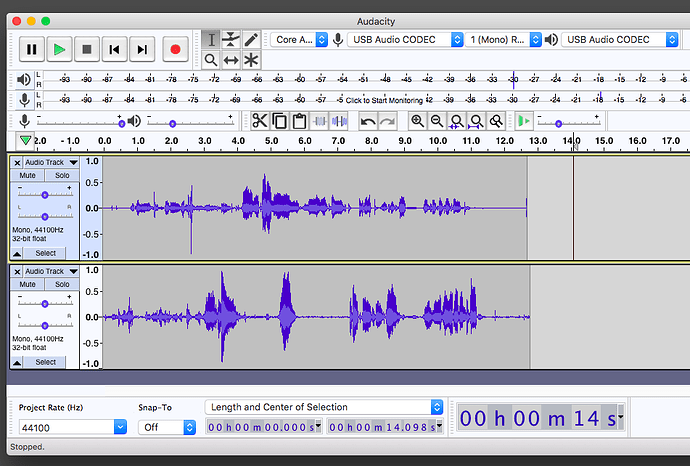
Task: Click the selection center field 00h00m14.098s
Action: 385,427
